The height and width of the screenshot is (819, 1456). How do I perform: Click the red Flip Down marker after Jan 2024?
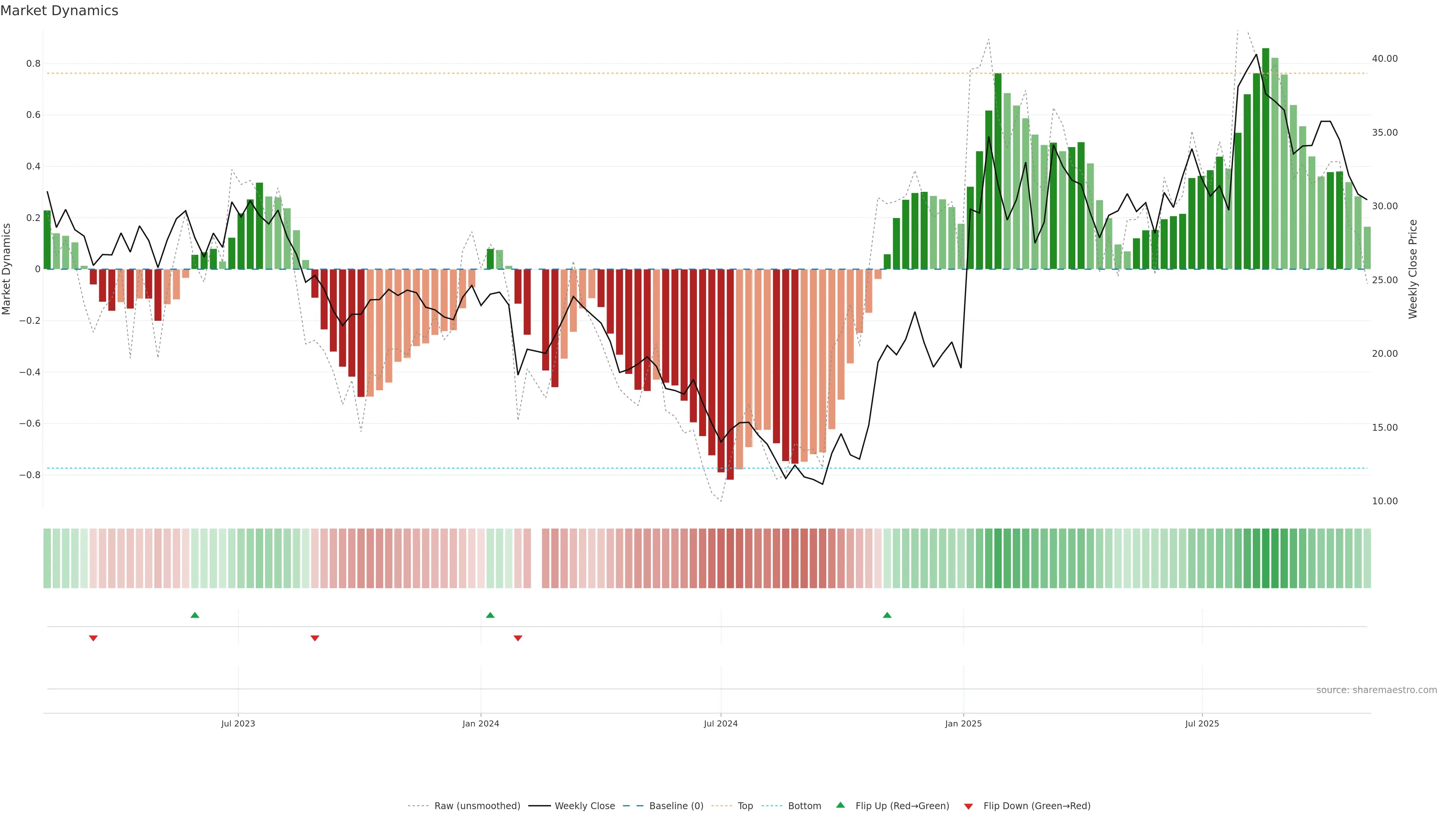pyautogui.click(x=518, y=638)
